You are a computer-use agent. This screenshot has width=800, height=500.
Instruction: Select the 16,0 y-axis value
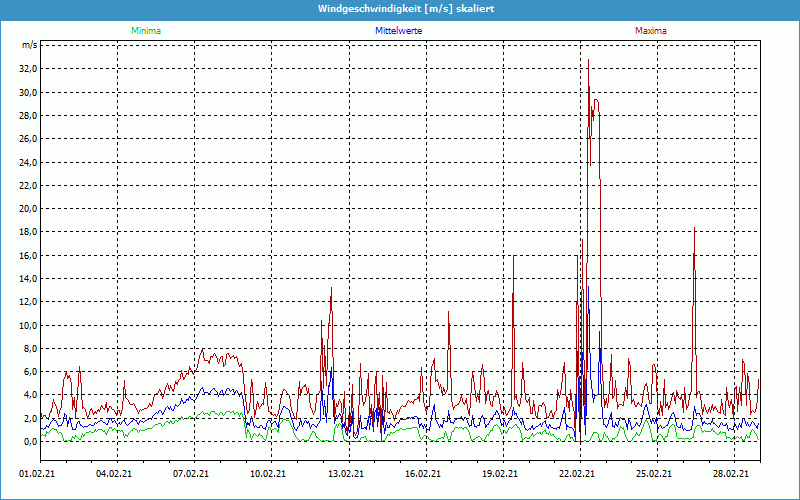click(x=28, y=256)
